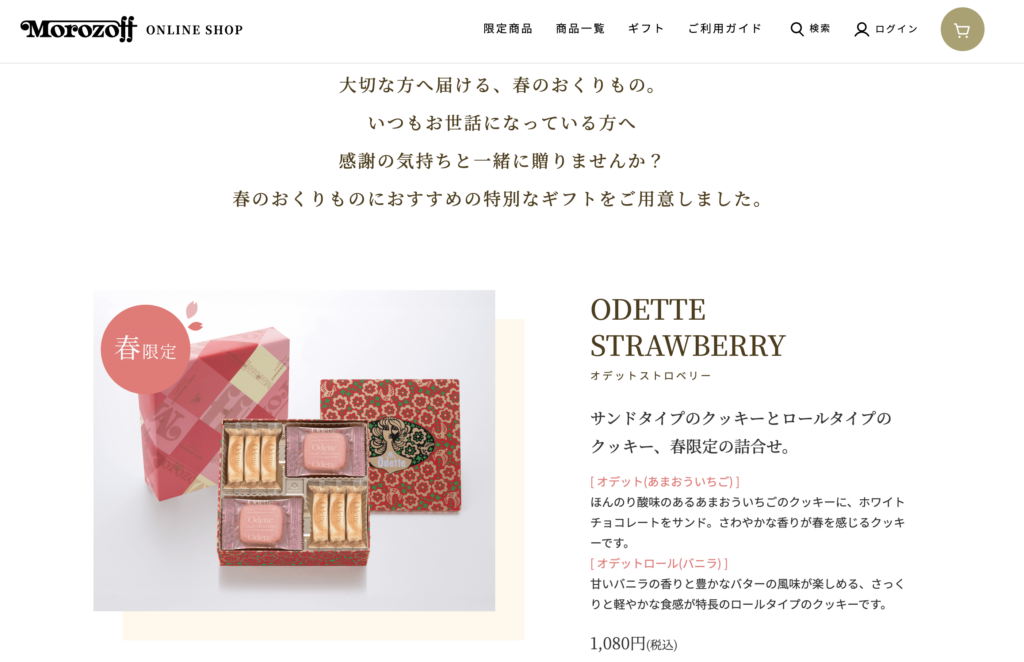1024x662 pixels.
Task: Open the 限定商品 menu
Action: [x=507, y=29]
